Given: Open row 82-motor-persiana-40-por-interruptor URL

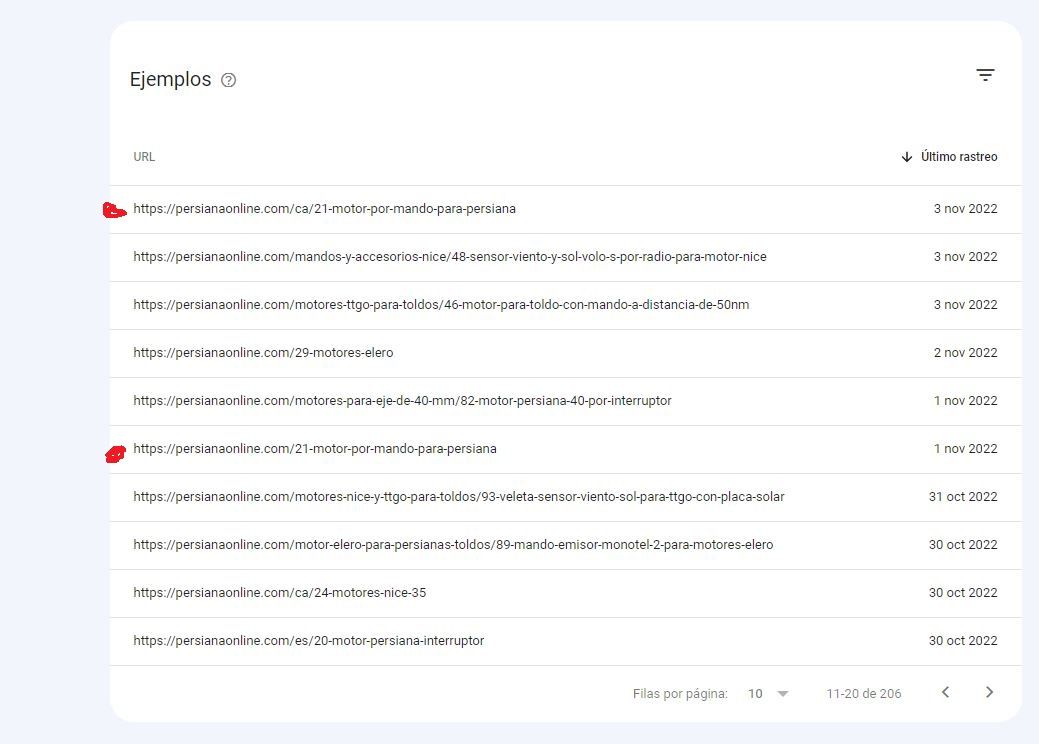Looking at the screenshot, I should coord(566,401).
